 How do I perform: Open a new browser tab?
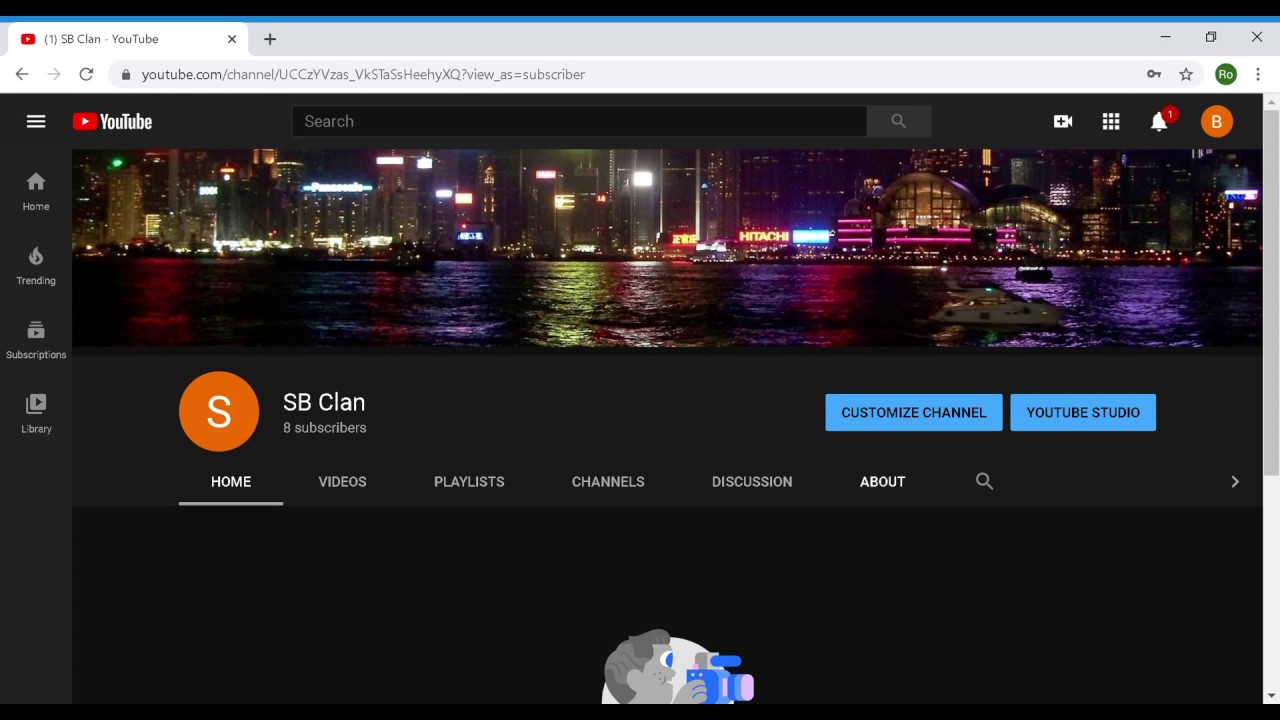tap(270, 39)
